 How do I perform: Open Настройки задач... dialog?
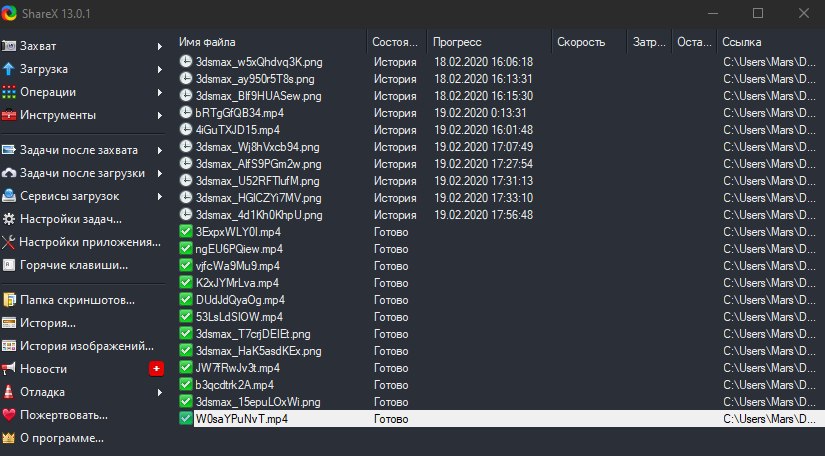(x=83, y=219)
